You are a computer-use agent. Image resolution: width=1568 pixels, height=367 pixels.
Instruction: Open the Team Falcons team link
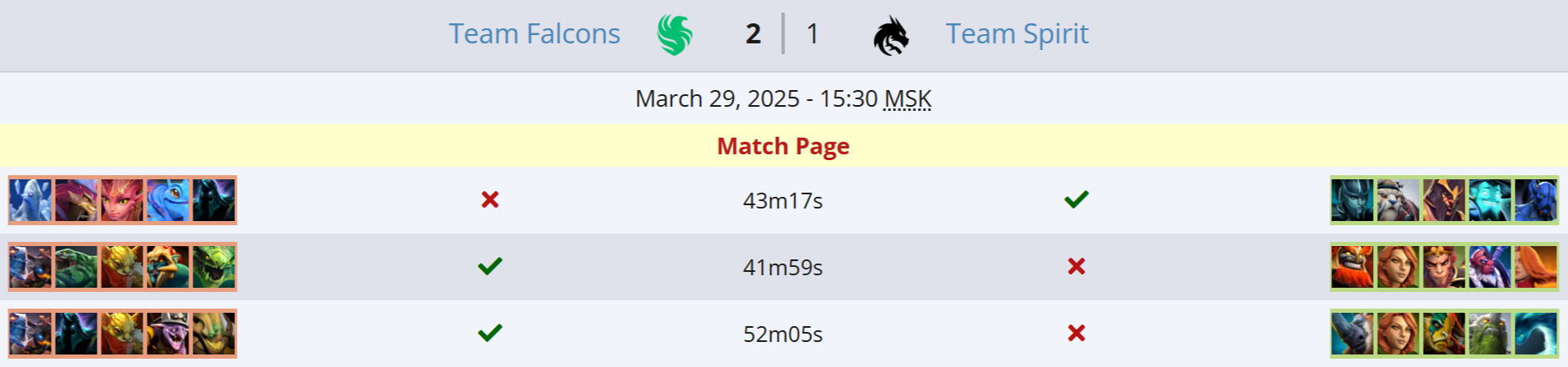point(534,34)
